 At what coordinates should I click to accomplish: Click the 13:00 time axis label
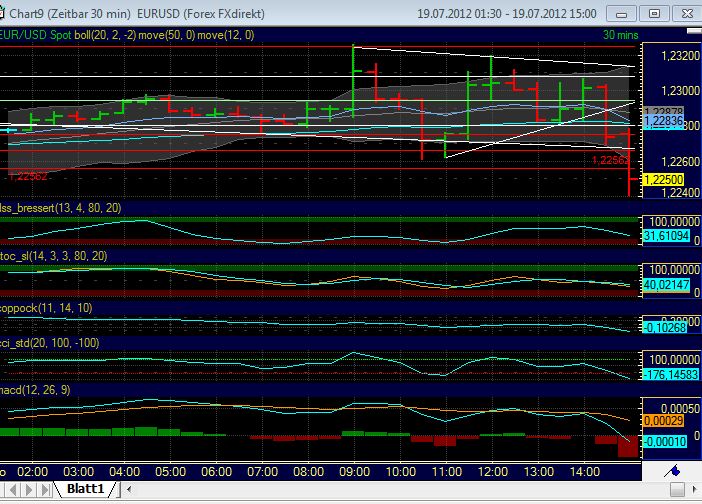point(539,472)
